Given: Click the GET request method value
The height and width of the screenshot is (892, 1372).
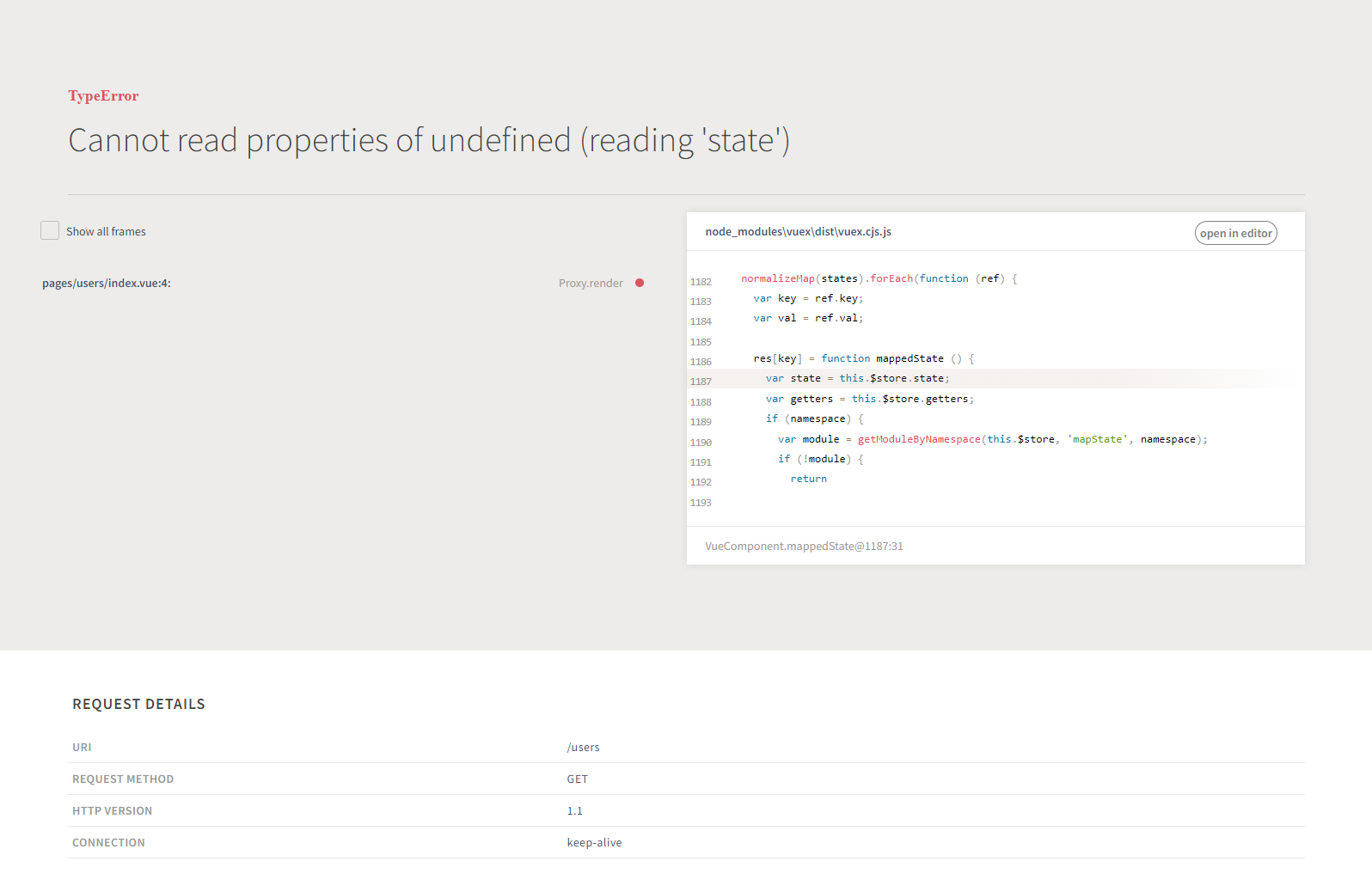Looking at the screenshot, I should click(x=577, y=779).
